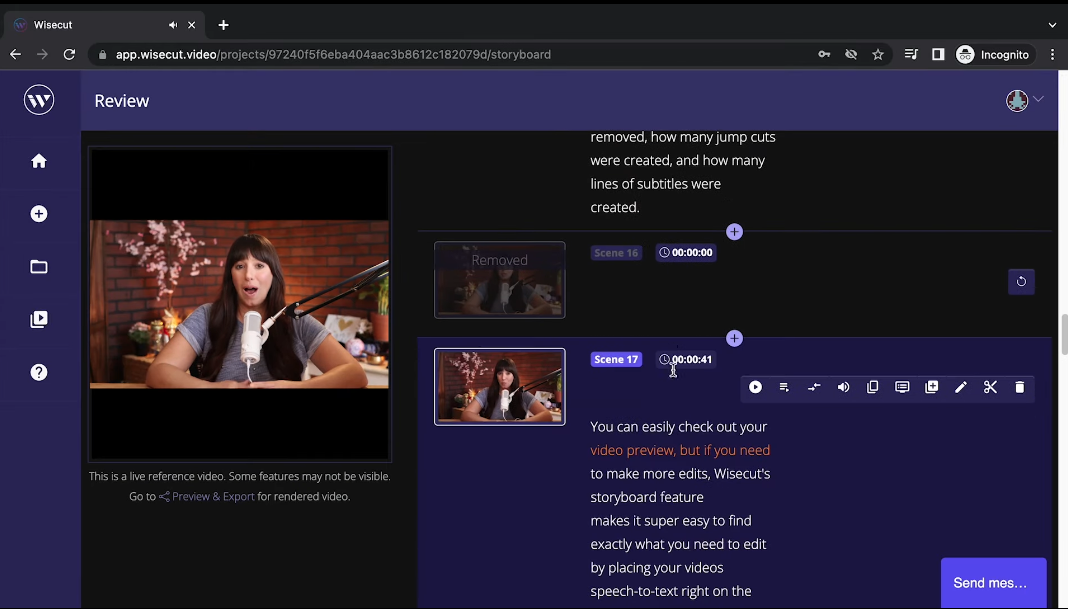Bookmark the page with the star icon
1068x609 pixels.
coord(878,54)
